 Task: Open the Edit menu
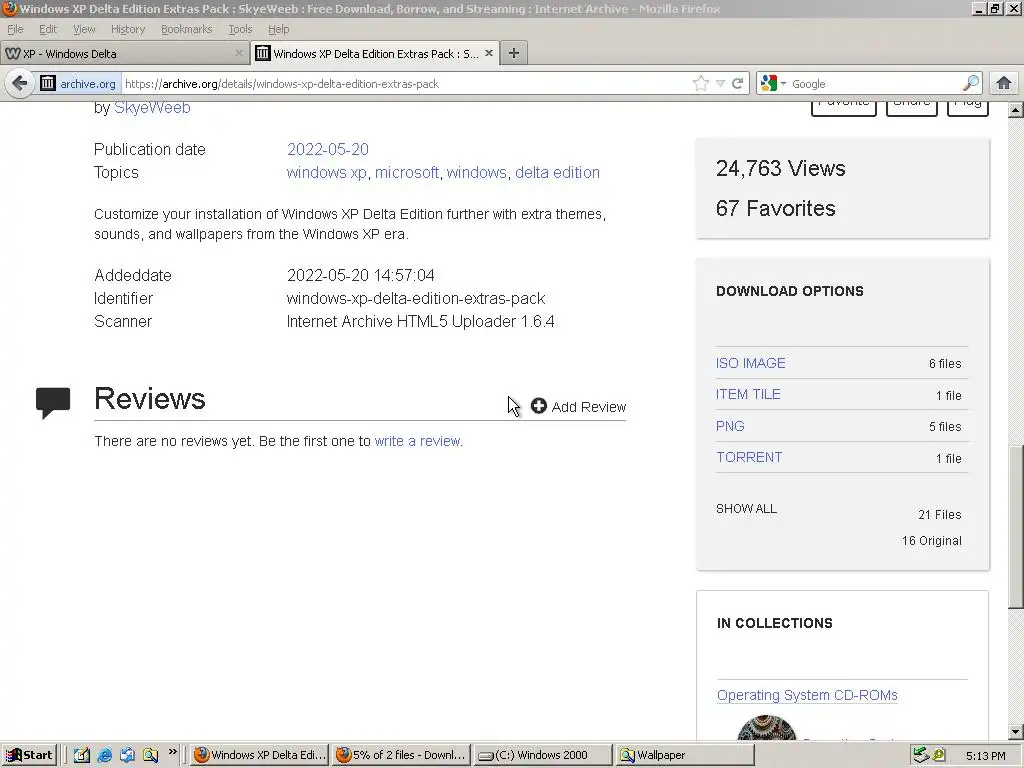pyautogui.click(x=48, y=29)
